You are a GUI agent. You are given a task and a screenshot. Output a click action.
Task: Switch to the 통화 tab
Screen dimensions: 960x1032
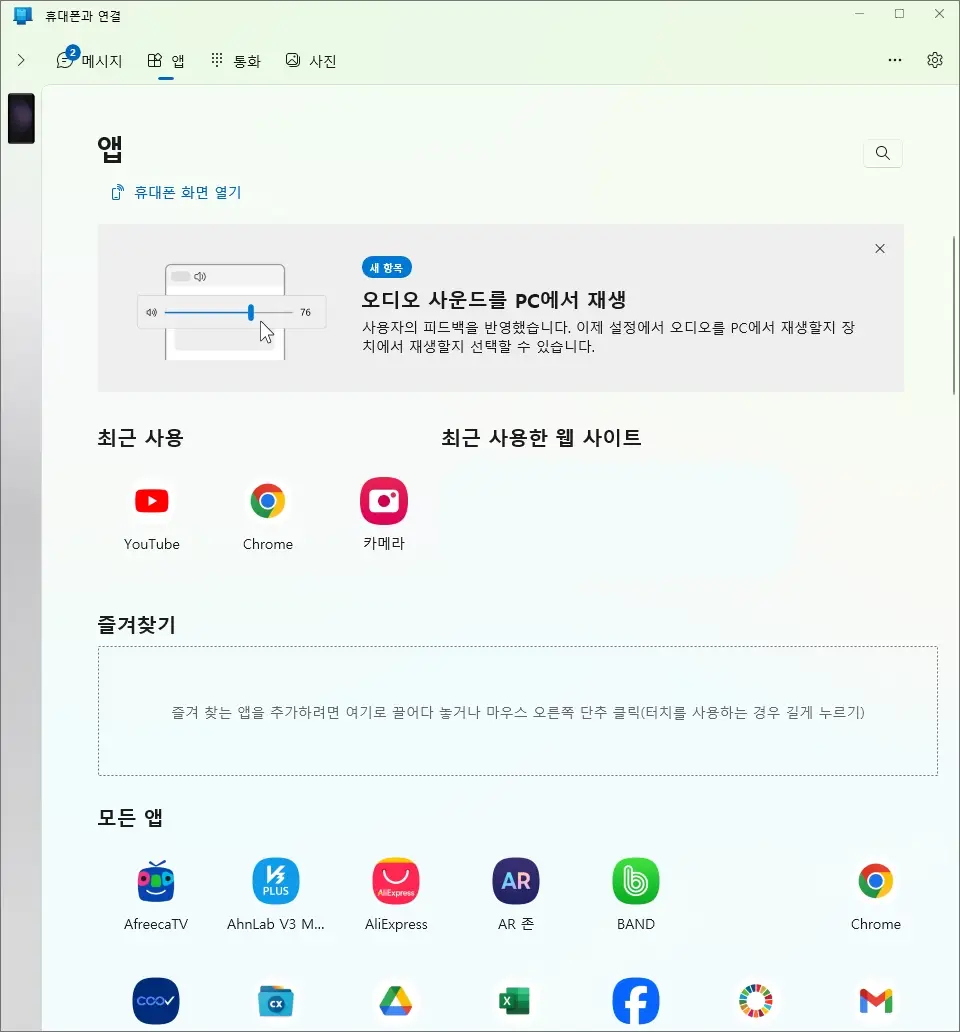(235, 60)
